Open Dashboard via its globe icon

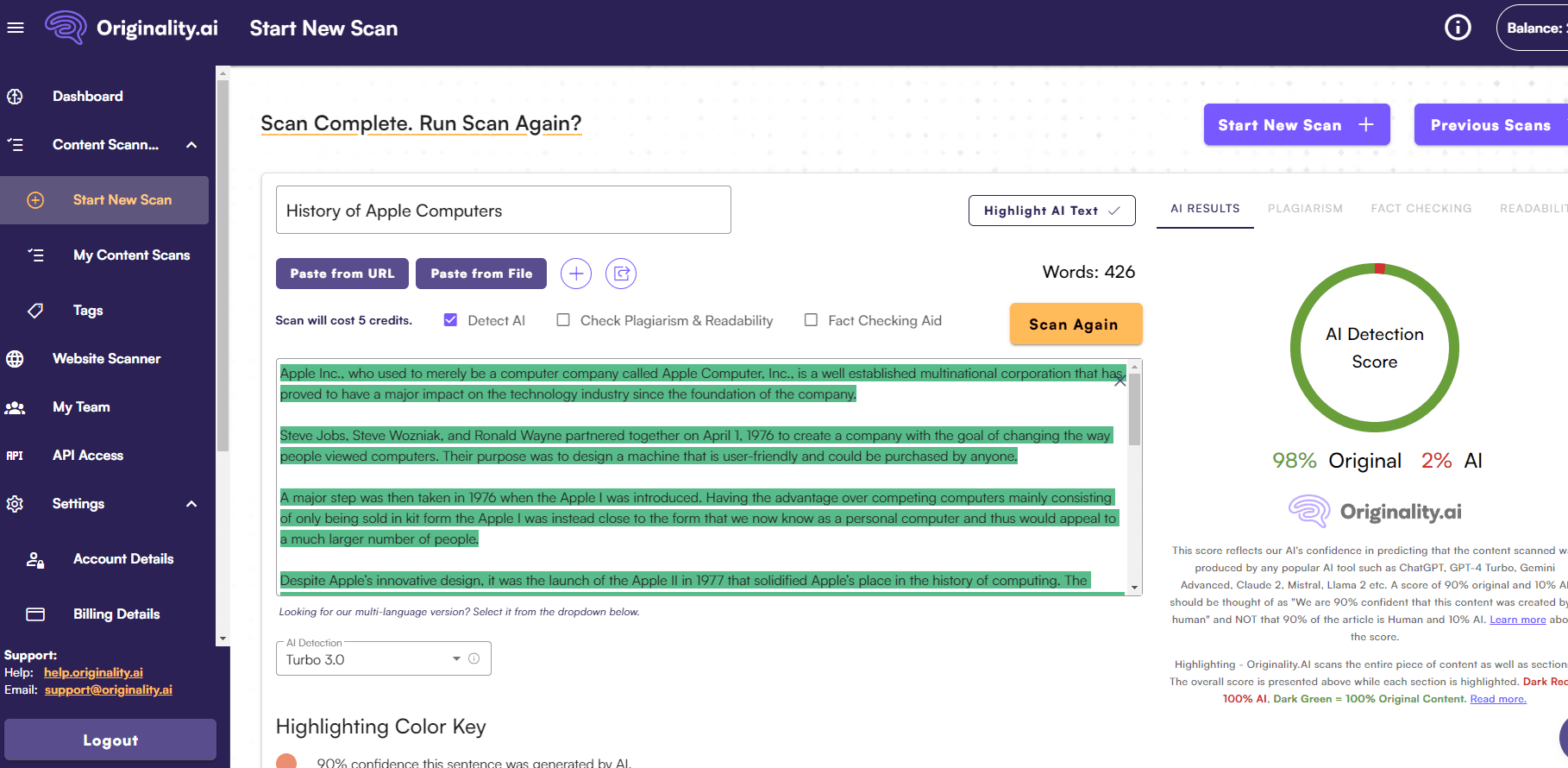(16, 97)
